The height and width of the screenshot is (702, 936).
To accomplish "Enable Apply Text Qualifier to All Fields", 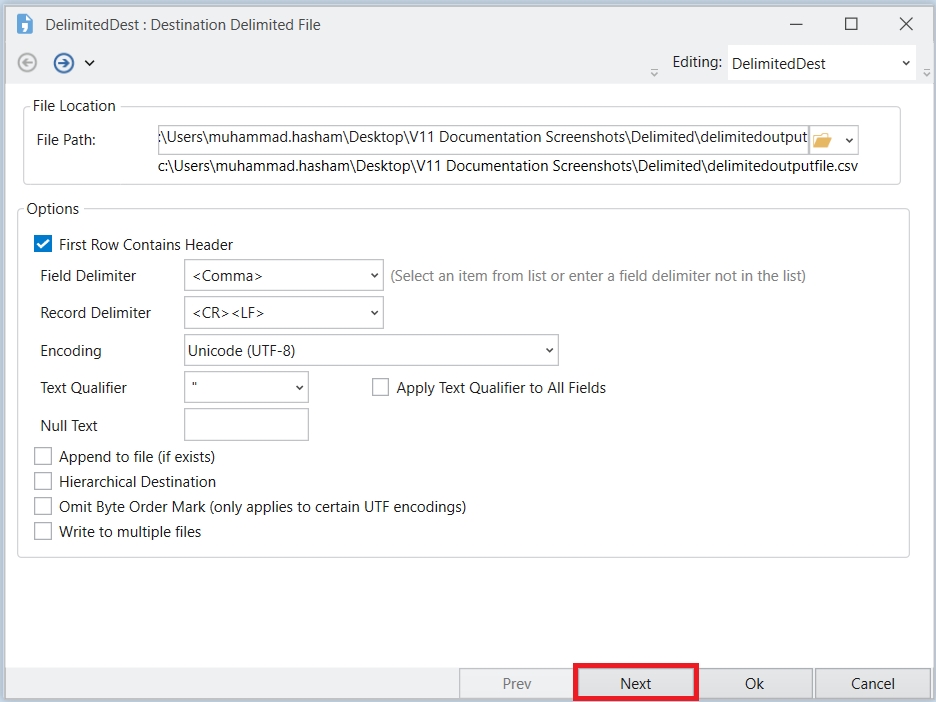I will coord(380,387).
